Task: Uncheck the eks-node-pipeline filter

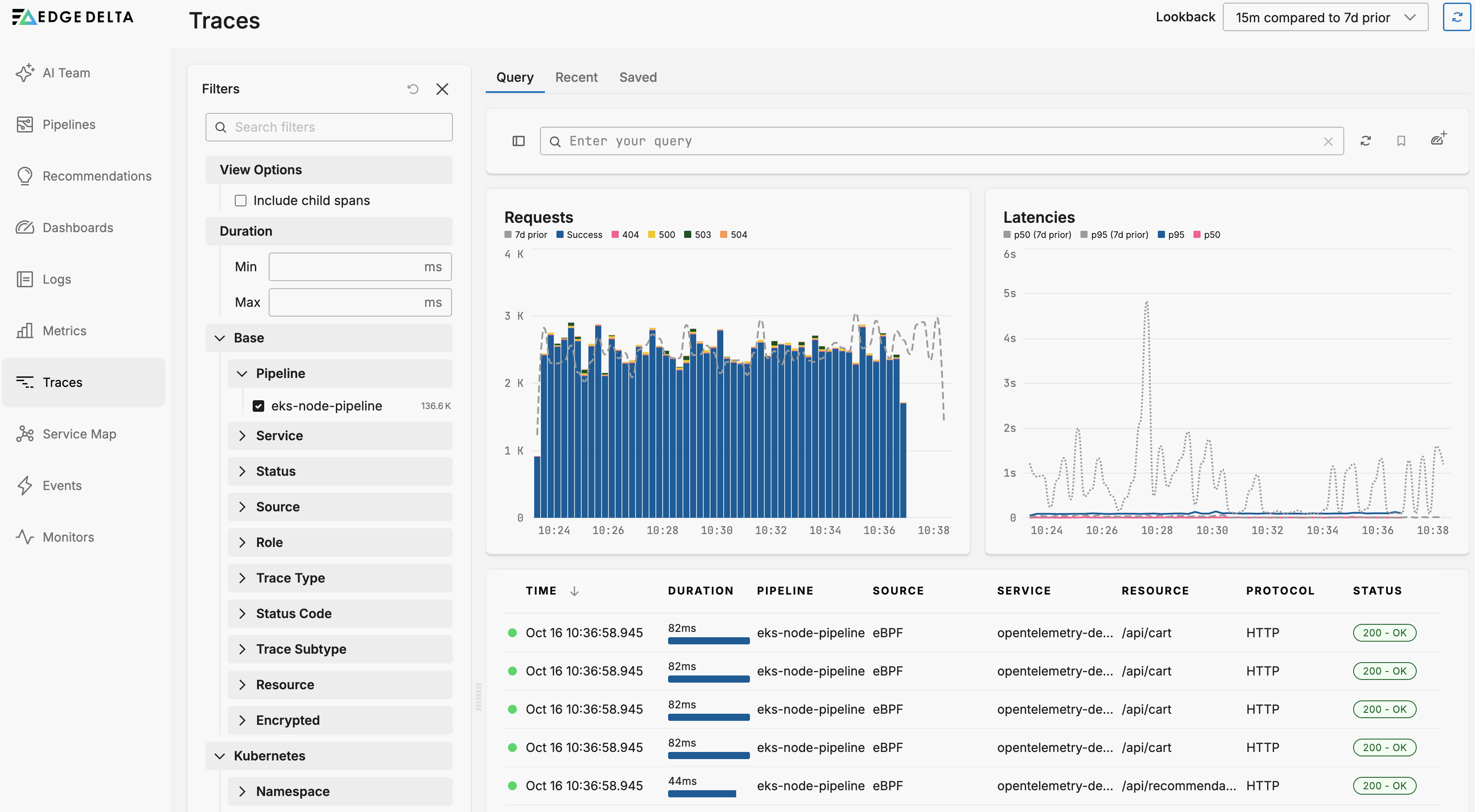Action: (x=259, y=406)
